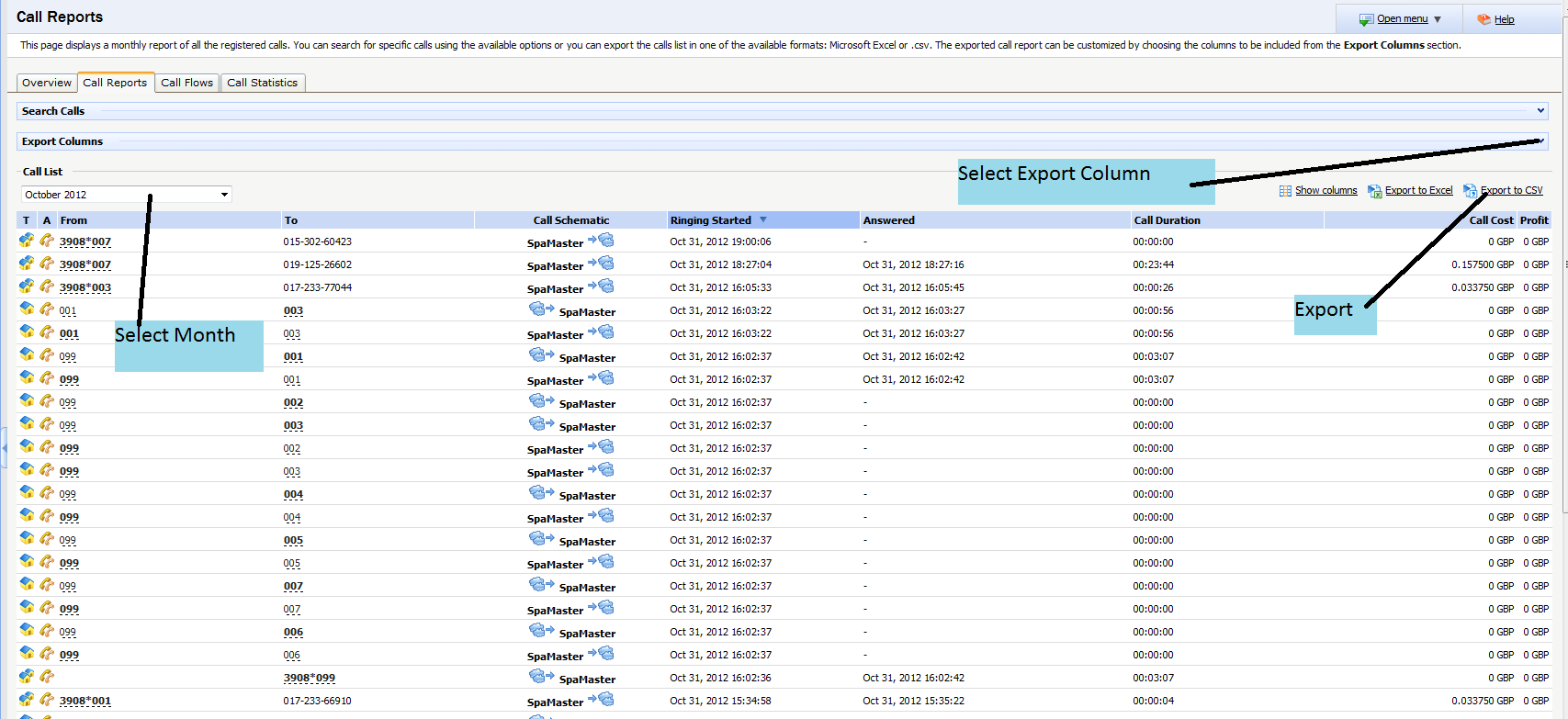Image resolution: width=1568 pixels, height=719 pixels.
Task: Click the Export to CSV icon
Action: coord(1470,191)
